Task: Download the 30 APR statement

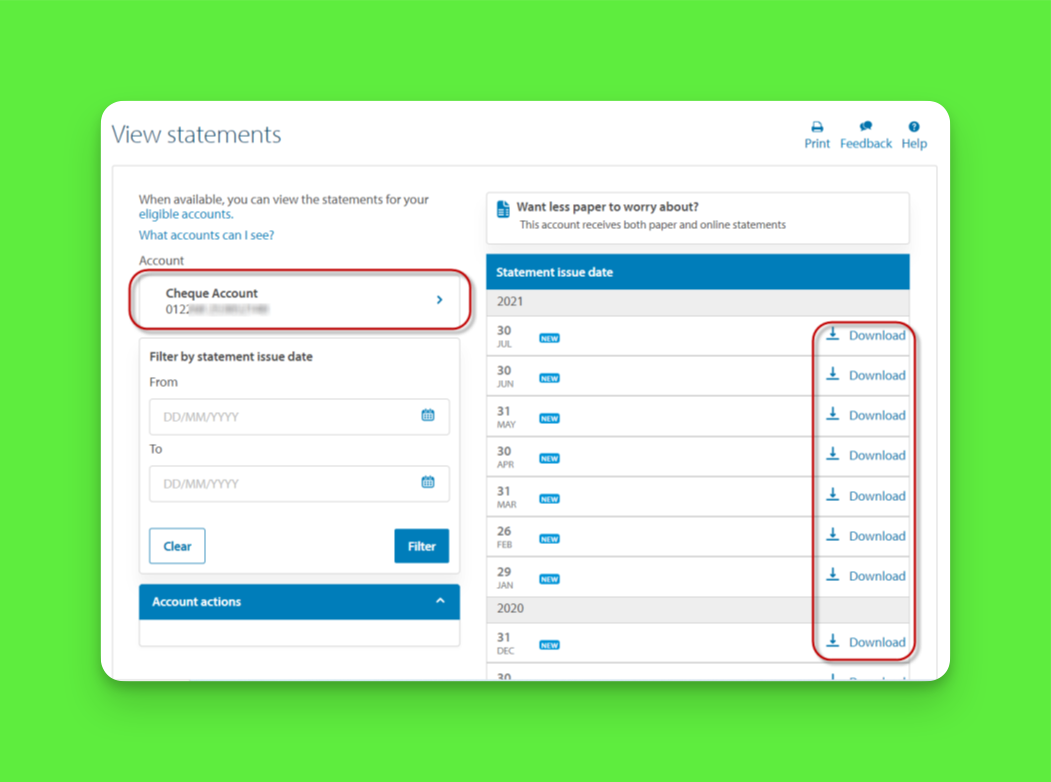Action: pyautogui.click(x=865, y=456)
